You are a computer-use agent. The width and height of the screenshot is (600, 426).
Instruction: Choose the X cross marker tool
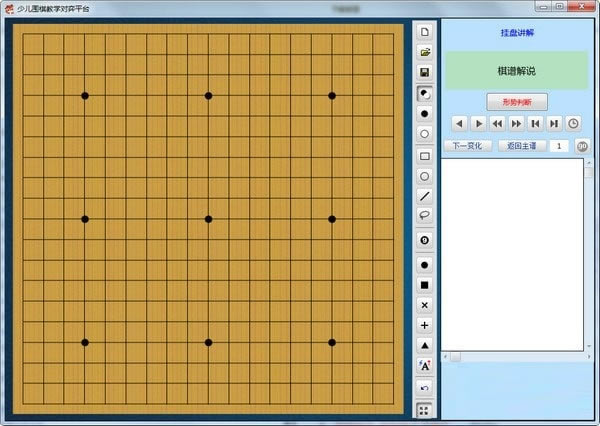pos(424,305)
